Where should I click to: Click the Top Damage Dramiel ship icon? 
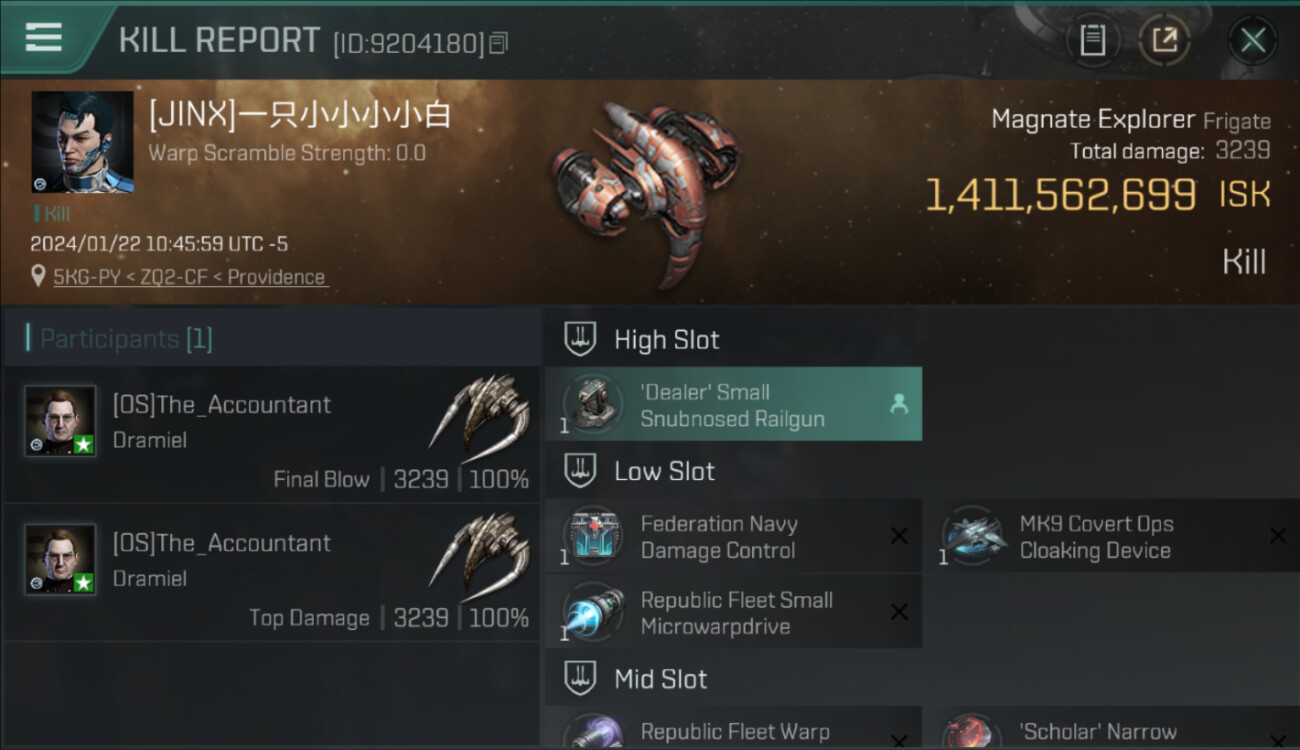click(x=480, y=550)
